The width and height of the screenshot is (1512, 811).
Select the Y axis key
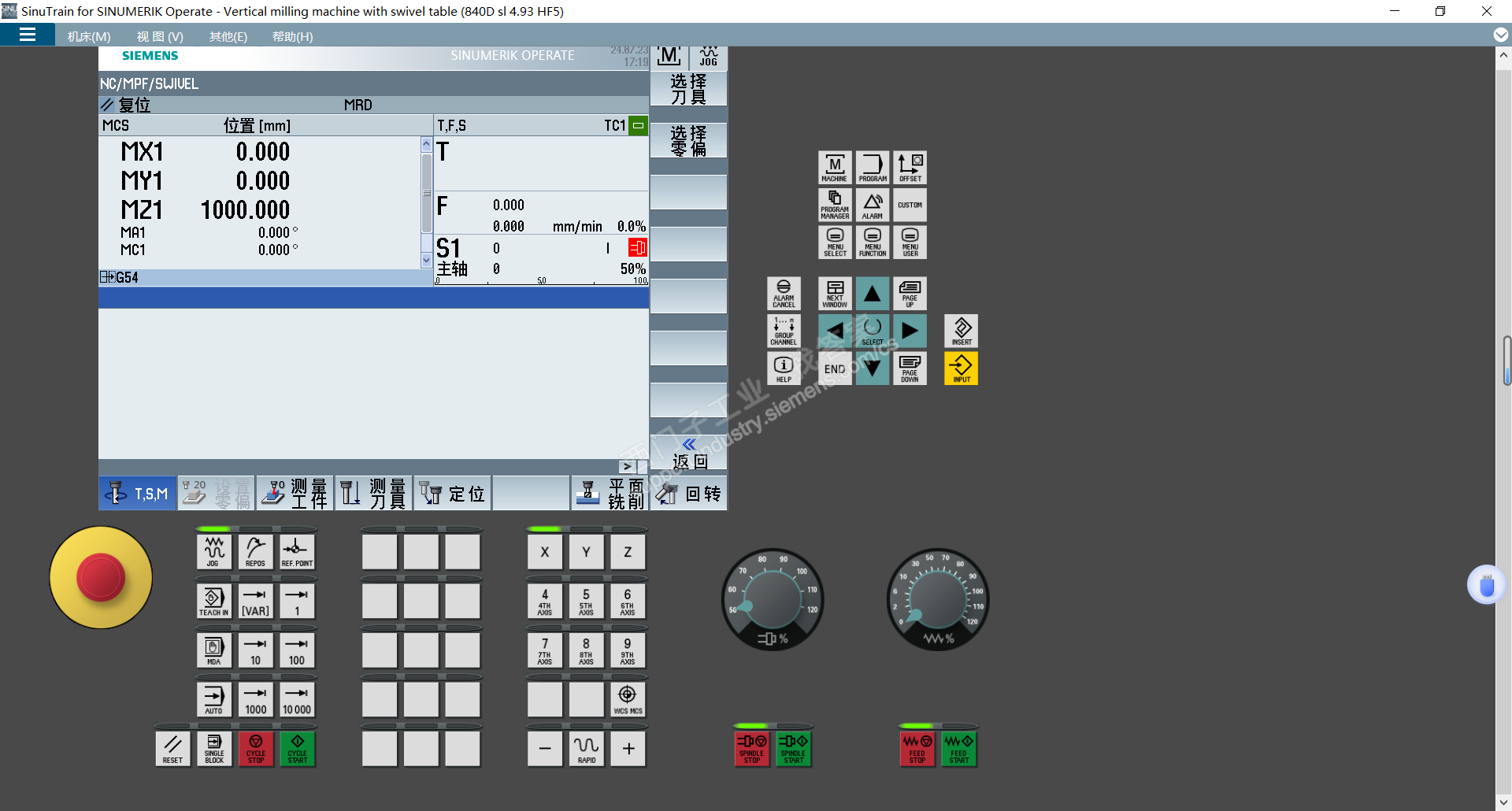[587, 552]
